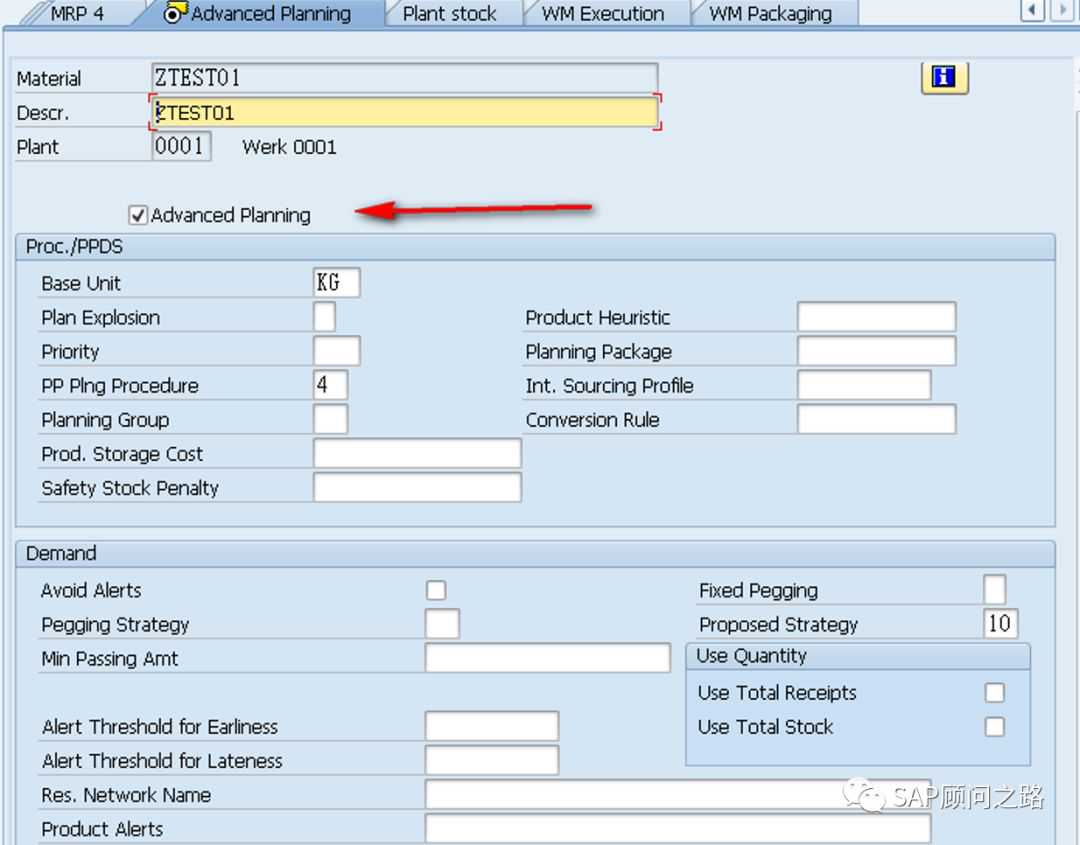Open the Plant stock tab
1080x845 pixels.
point(449,14)
